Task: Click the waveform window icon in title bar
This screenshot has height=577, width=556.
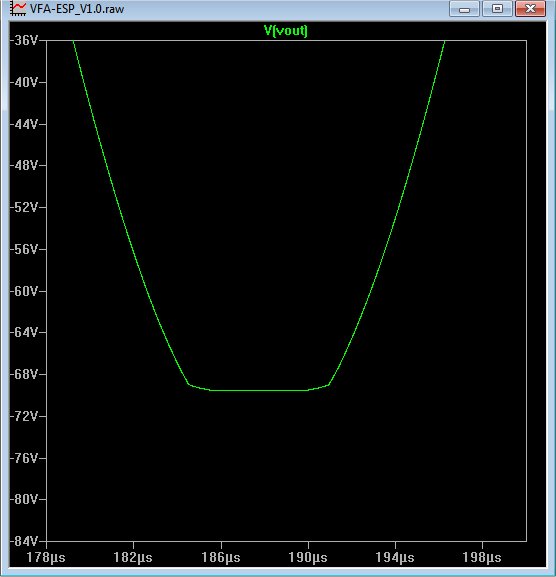Action: [18, 8]
